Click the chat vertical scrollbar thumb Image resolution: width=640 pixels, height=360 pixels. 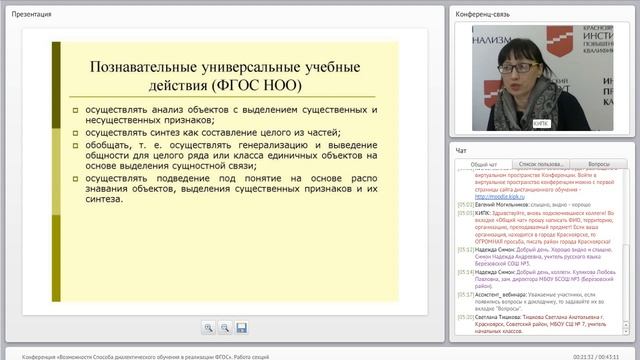tap(626, 282)
